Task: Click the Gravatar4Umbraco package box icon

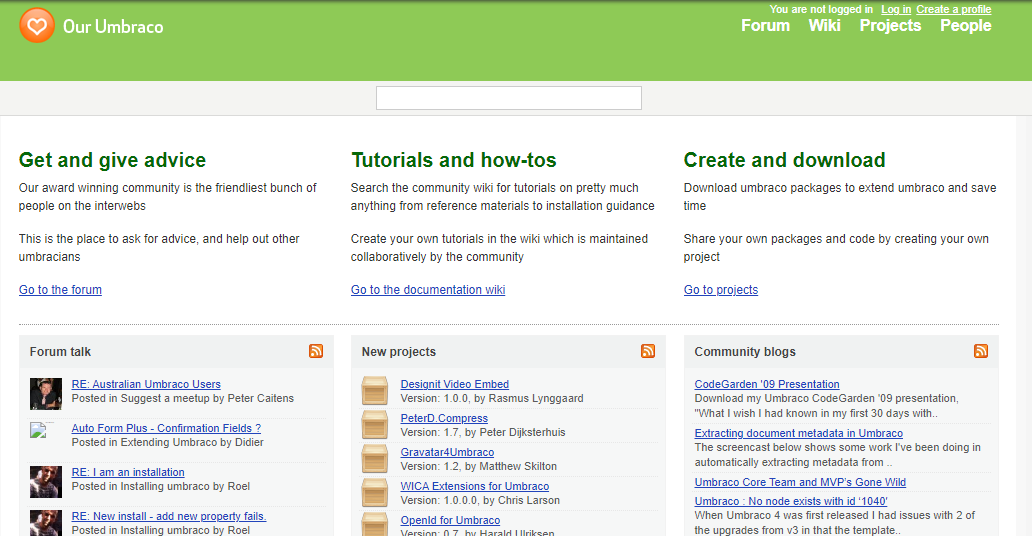Action: pyautogui.click(x=375, y=459)
